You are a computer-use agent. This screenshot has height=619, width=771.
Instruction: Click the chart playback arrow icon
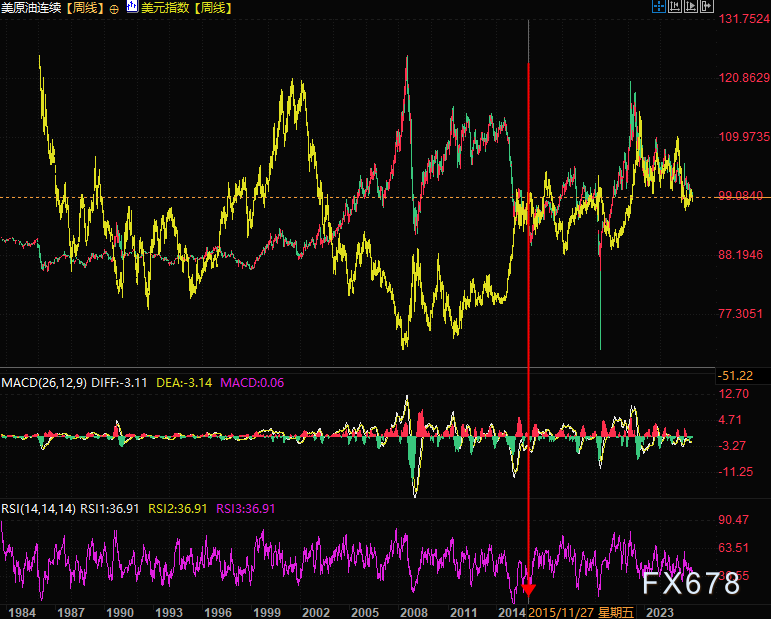coord(691,8)
